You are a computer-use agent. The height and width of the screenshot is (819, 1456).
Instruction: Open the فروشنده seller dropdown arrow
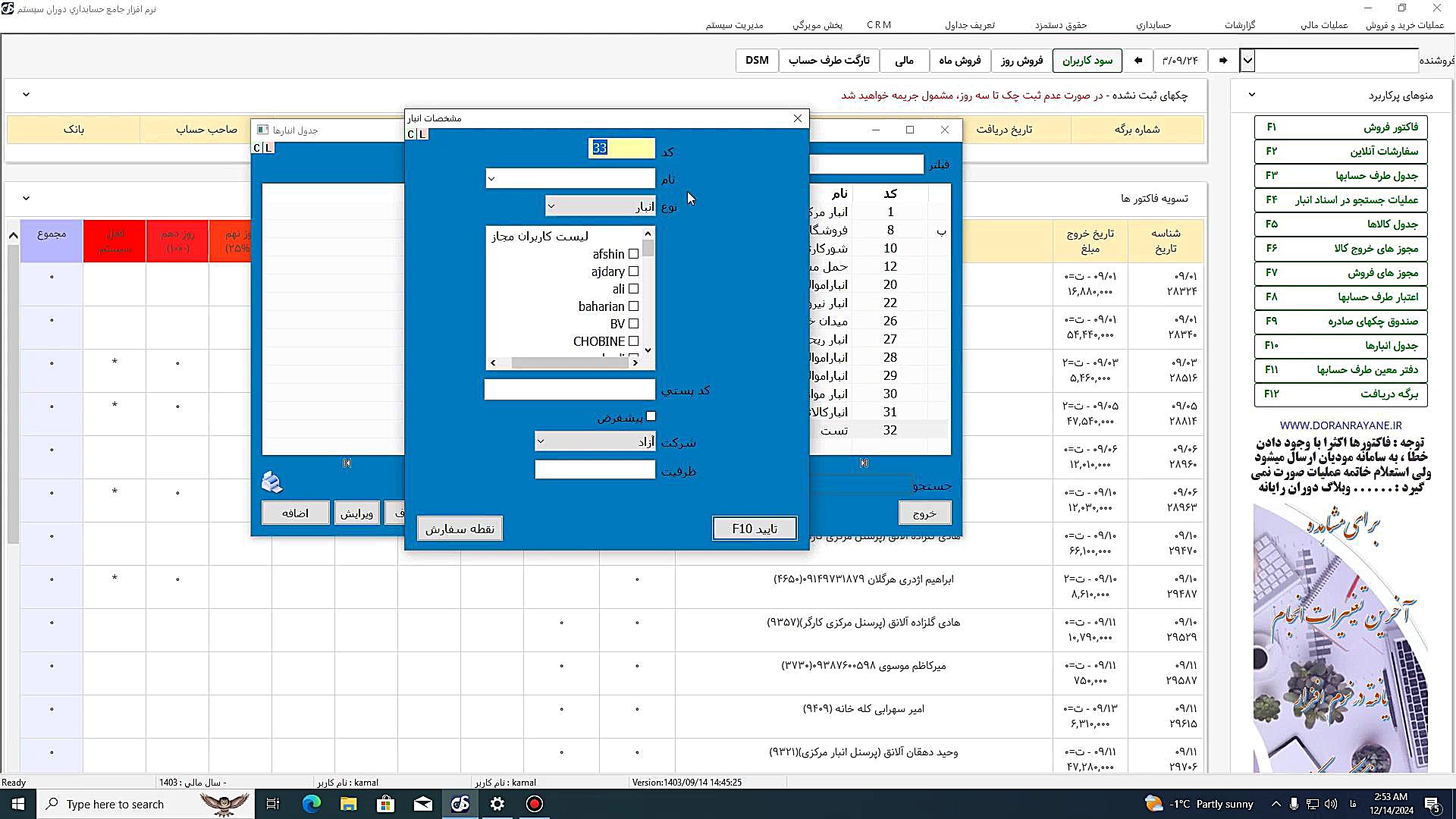(x=1247, y=60)
